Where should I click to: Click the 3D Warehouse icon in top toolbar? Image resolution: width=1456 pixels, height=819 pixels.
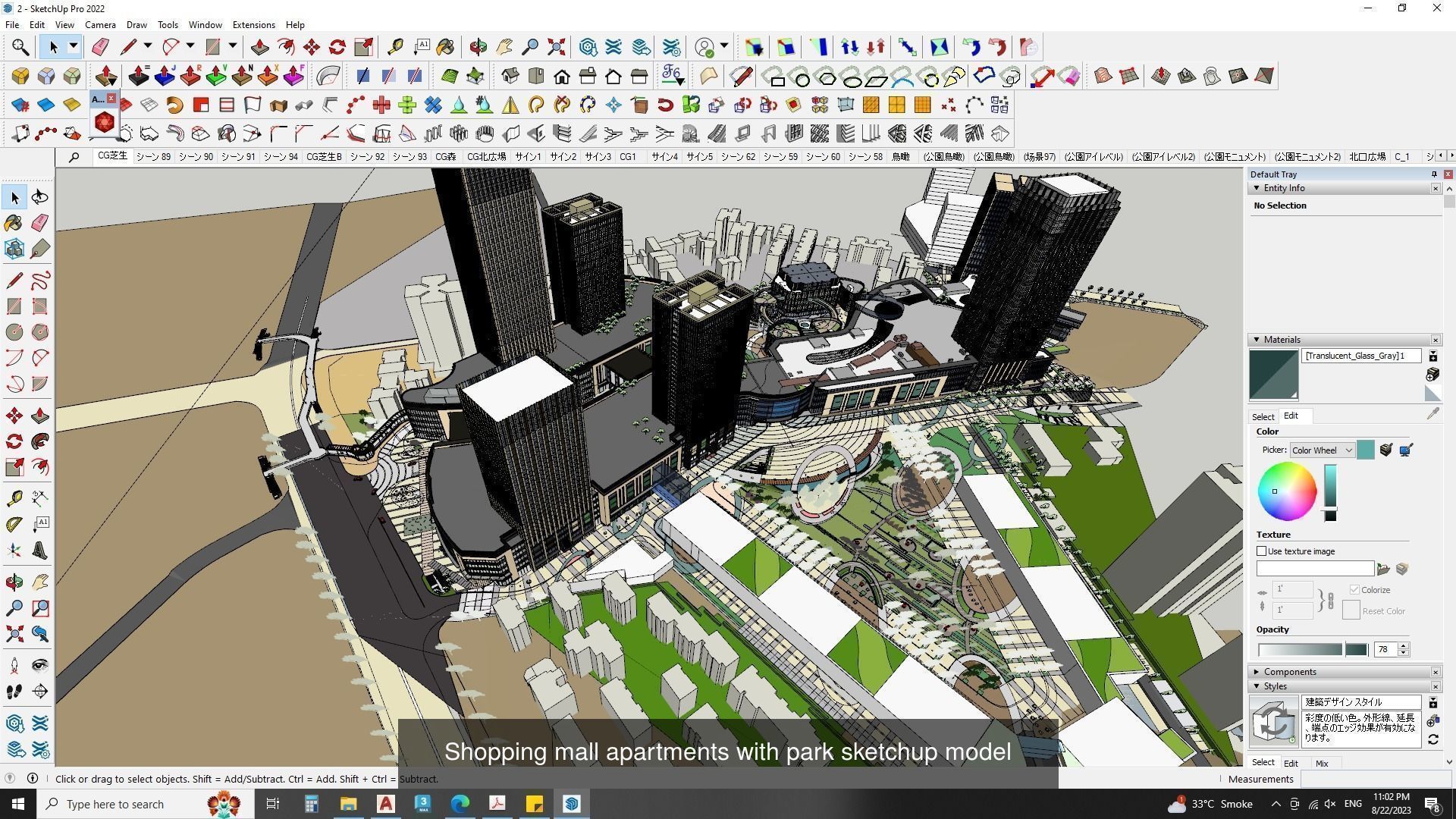click(588, 47)
